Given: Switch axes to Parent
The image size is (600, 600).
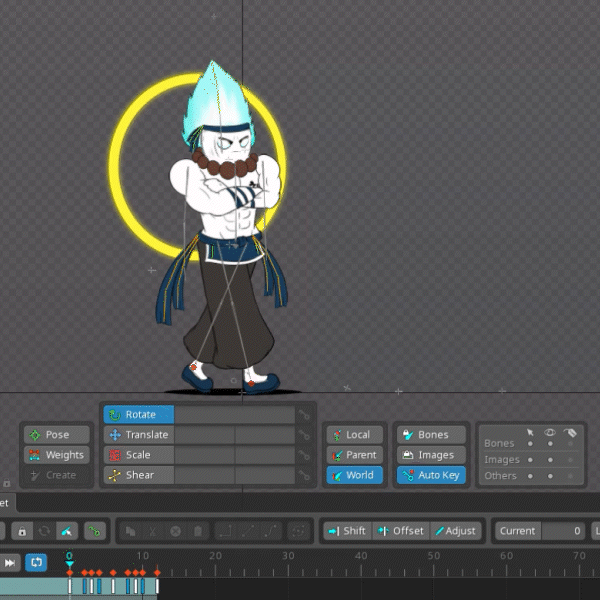Looking at the screenshot, I should pyautogui.click(x=355, y=455).
